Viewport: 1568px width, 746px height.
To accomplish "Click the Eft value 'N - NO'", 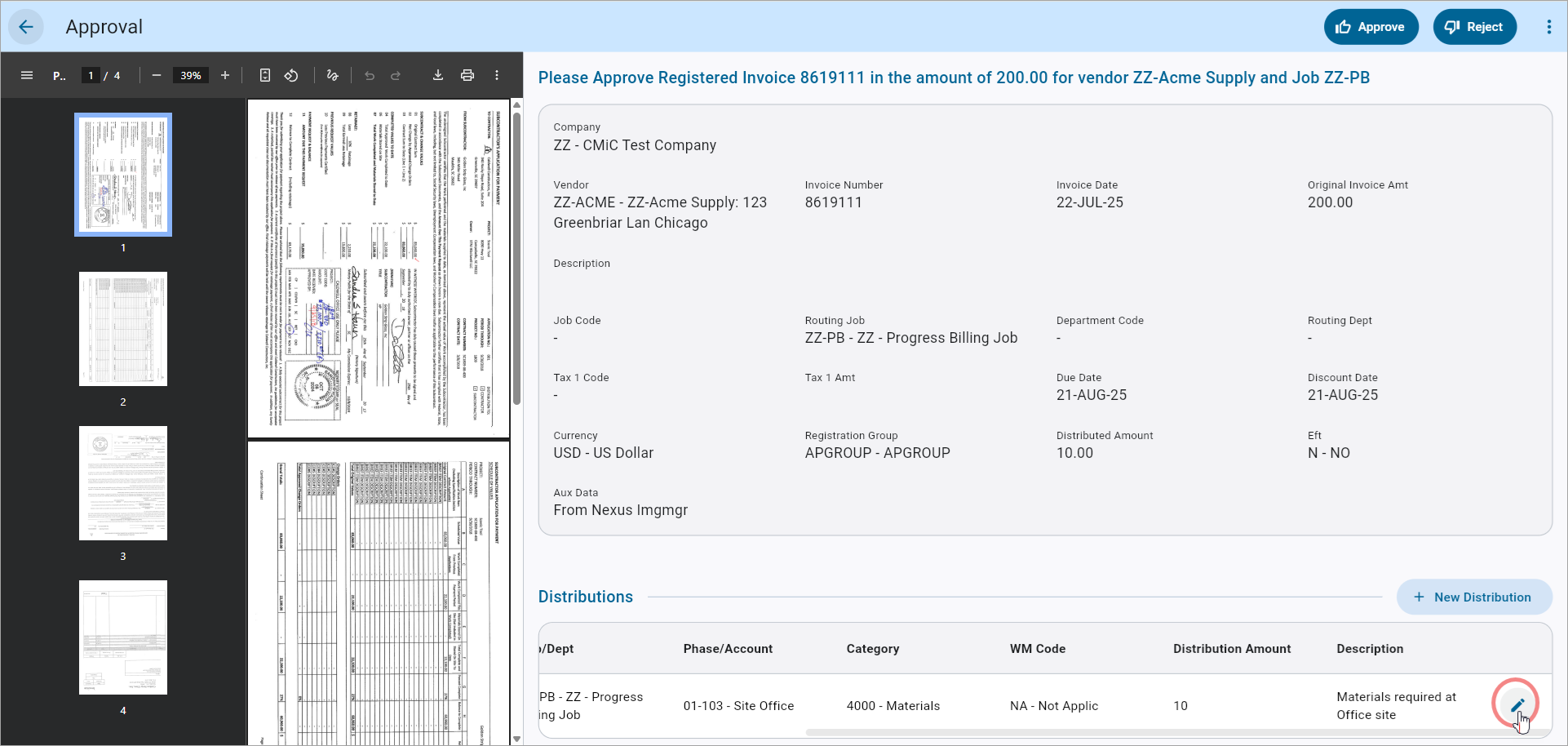I will coord(1328,453).
